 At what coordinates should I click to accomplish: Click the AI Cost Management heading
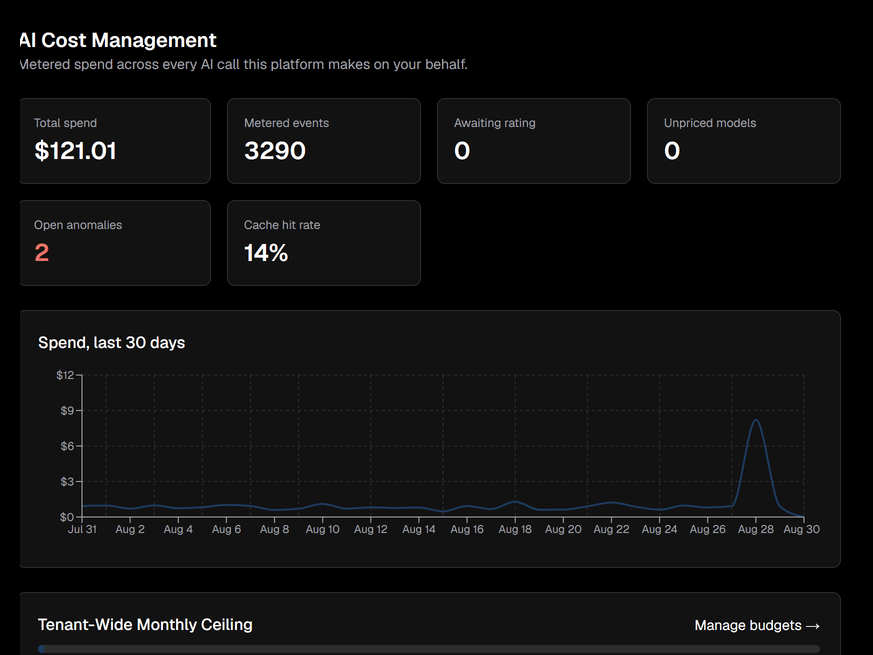[117, 40]
